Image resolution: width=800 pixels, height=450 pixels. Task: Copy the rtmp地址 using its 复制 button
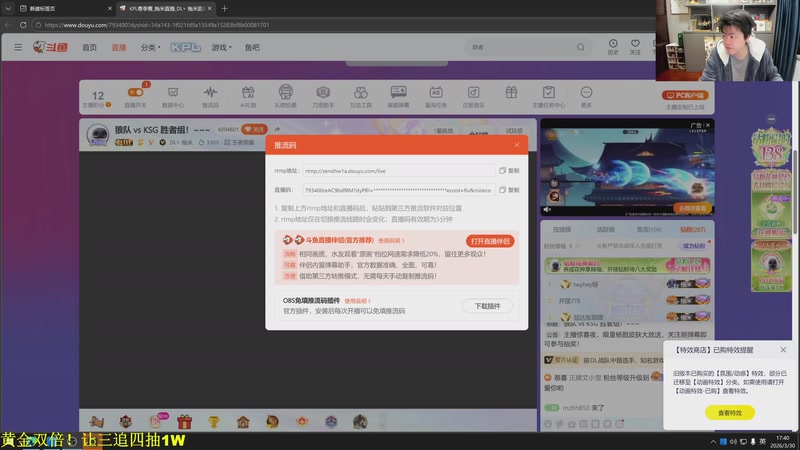click(509, 170)
